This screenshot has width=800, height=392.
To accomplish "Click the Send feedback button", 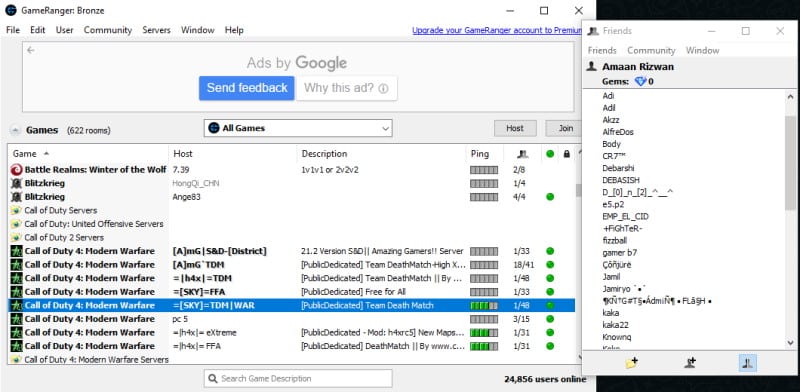I will click(247, 88).
